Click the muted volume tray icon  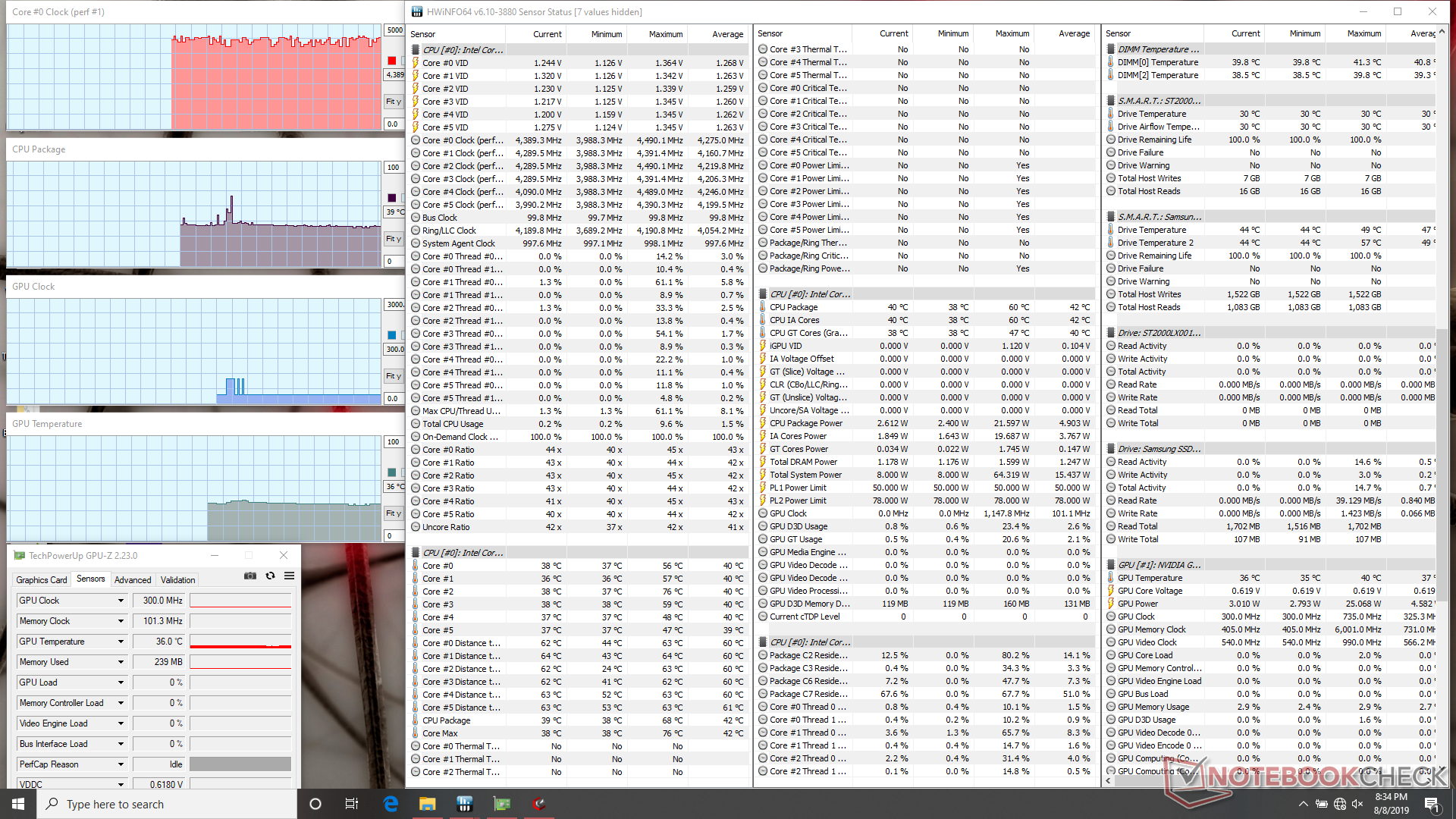(1357, 804)
